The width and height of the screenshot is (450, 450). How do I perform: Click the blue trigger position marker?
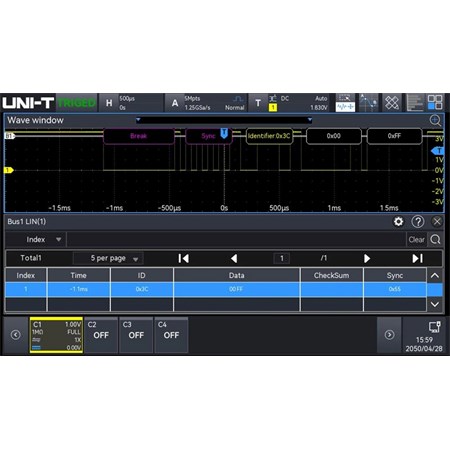click(224, 133)
